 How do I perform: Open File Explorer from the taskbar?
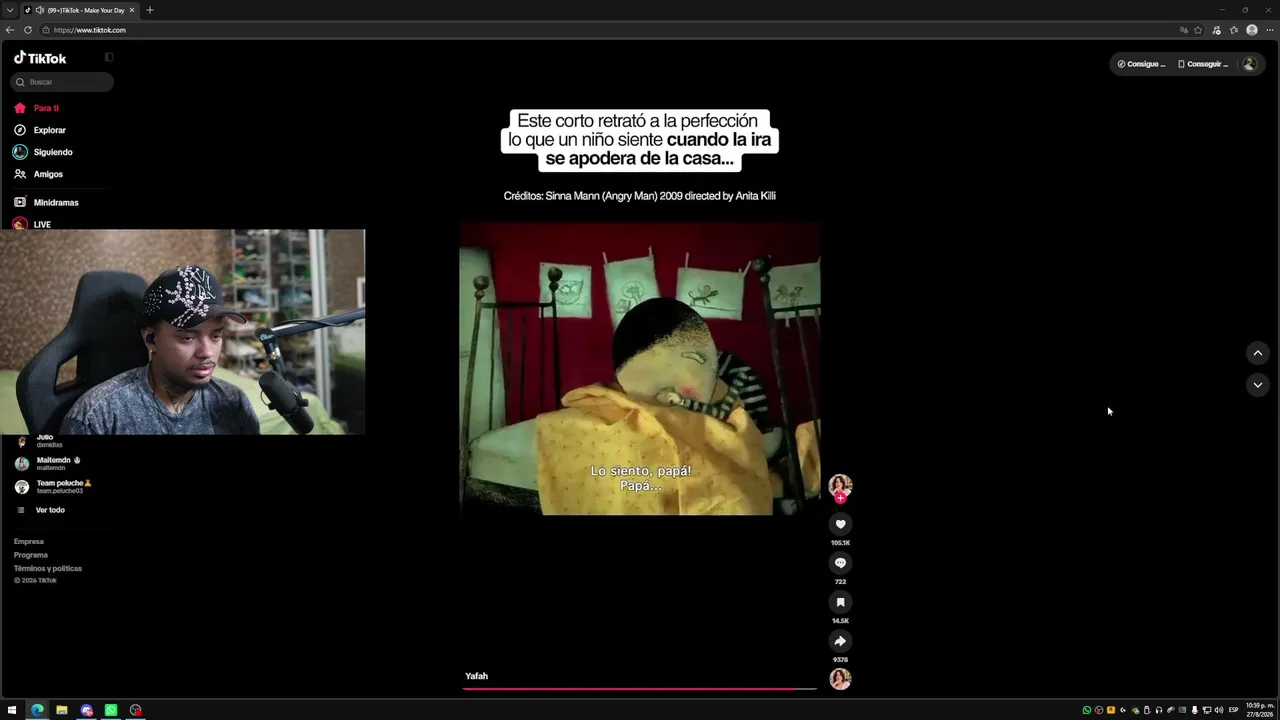[62, 710]
